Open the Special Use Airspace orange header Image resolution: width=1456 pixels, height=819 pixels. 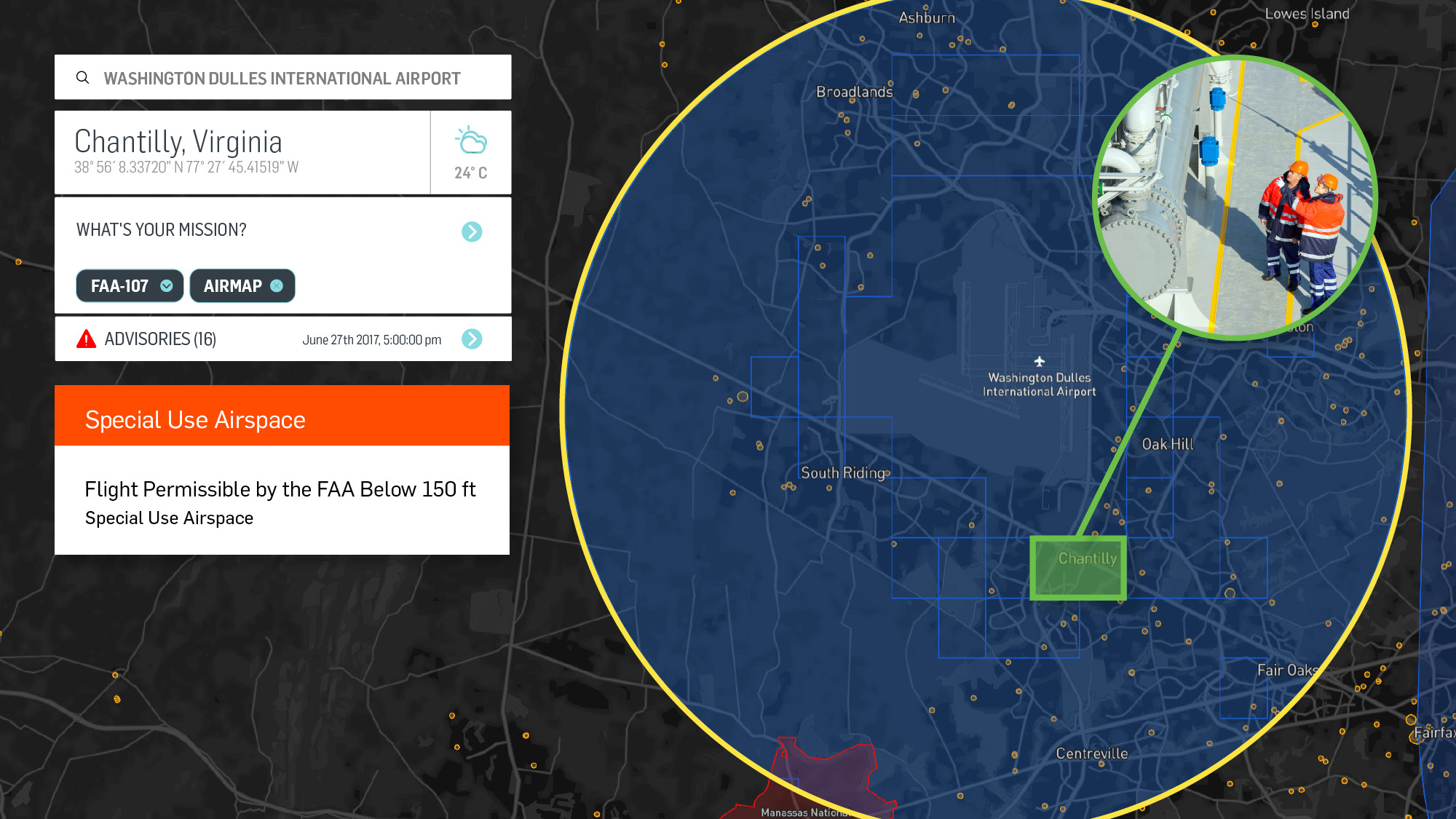[282, 416]
